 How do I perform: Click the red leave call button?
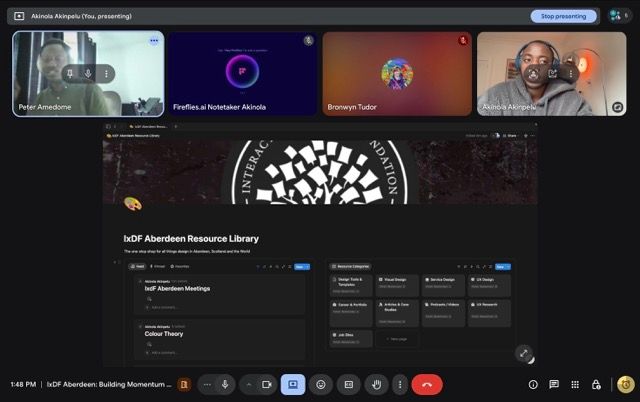point(427,384)
